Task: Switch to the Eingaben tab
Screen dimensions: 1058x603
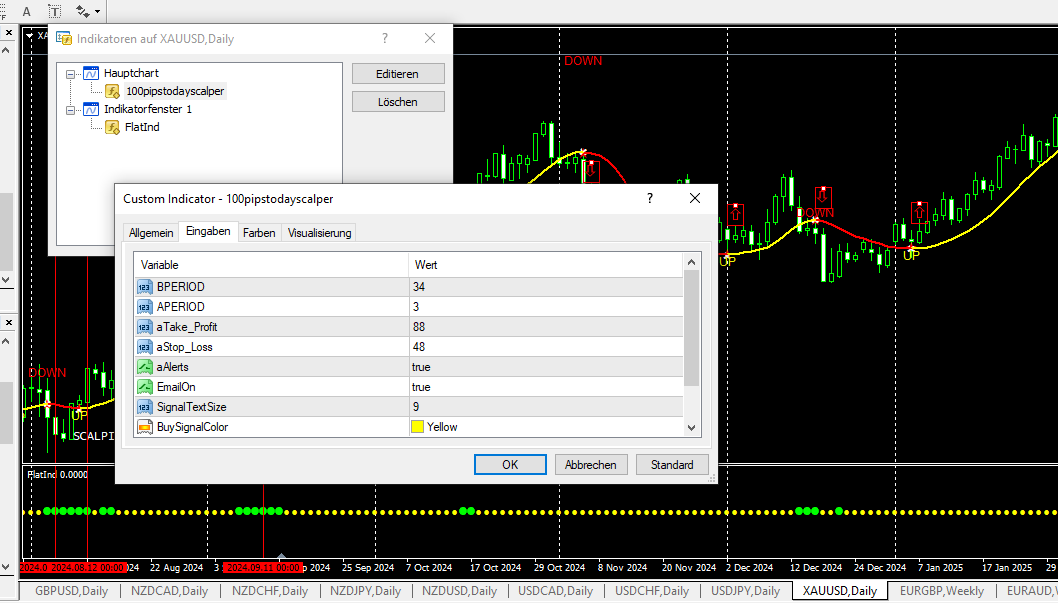Action: [x=208, y=231]
